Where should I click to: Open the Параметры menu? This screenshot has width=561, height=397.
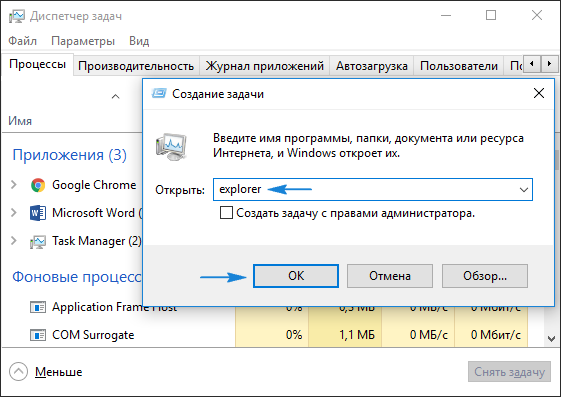click(x=83, y=41)
